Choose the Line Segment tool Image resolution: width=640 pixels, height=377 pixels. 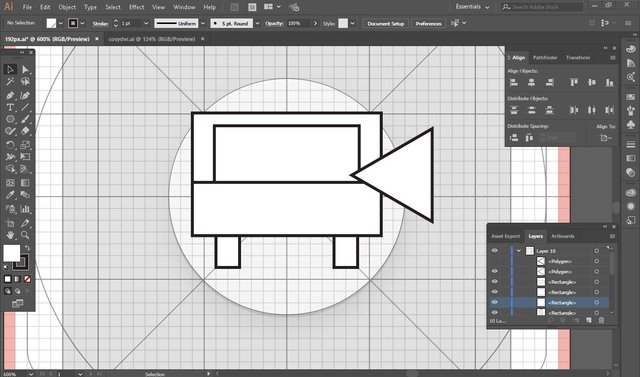pos(25,108)
